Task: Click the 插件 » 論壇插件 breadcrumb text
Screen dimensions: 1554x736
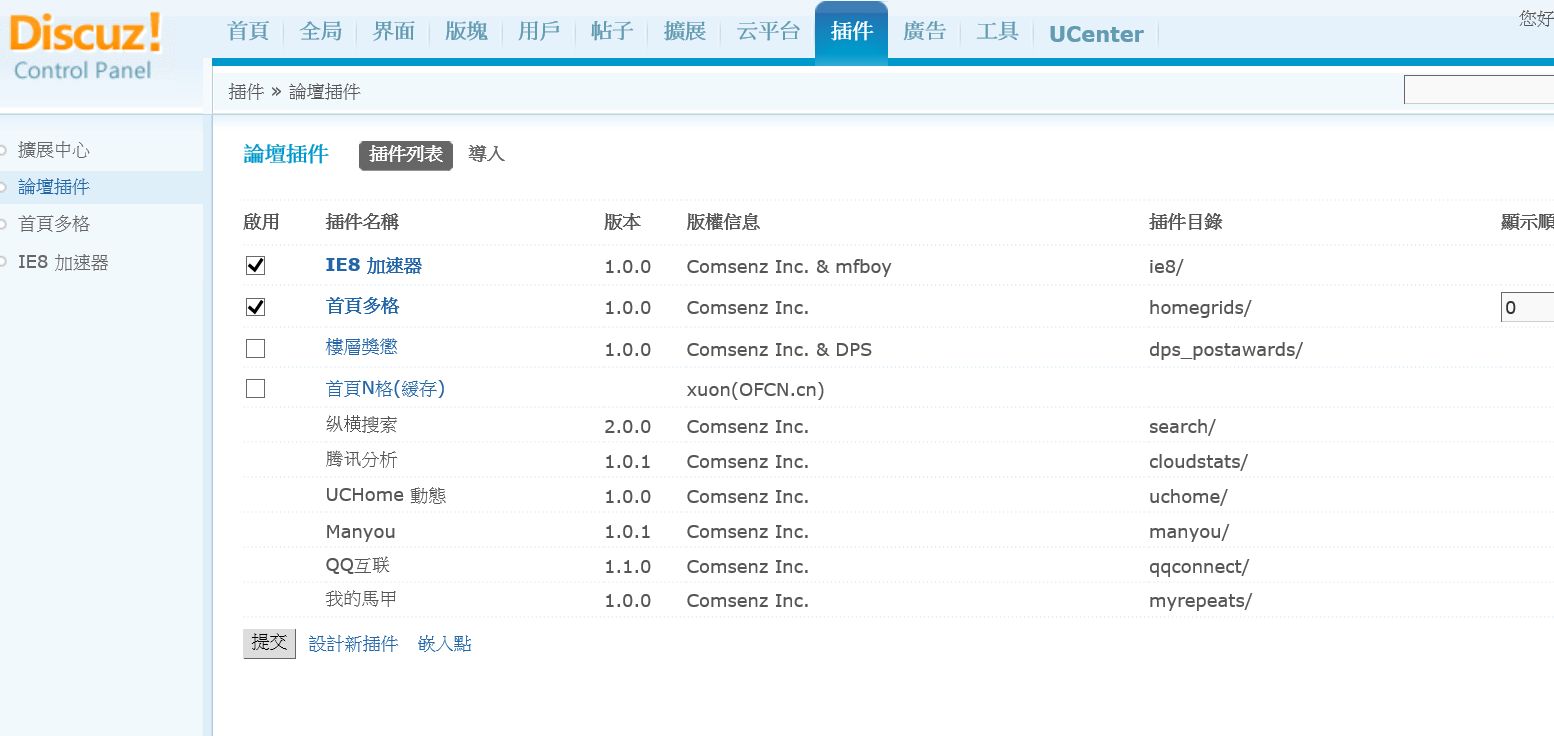Action: 294,92
